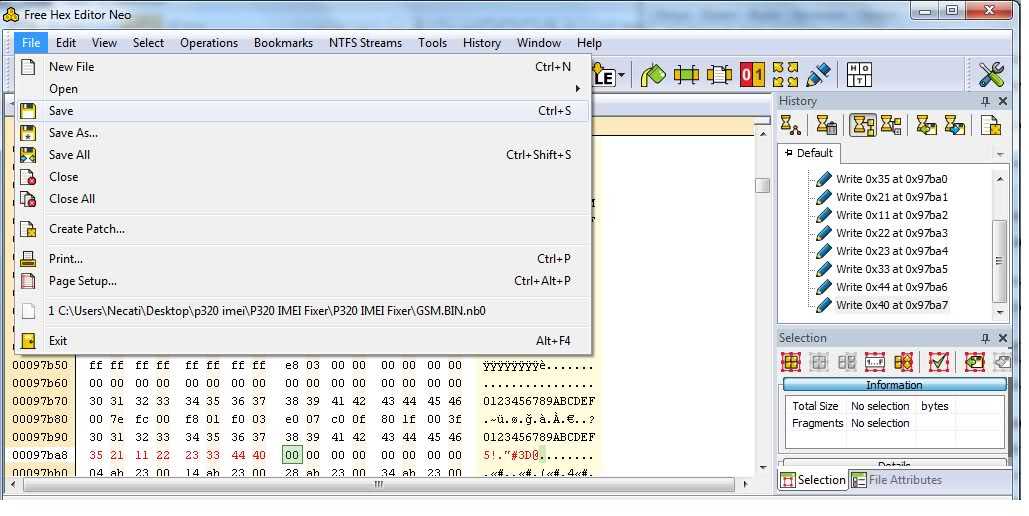Click History hourglass with small tree list icon

(891, 125)
